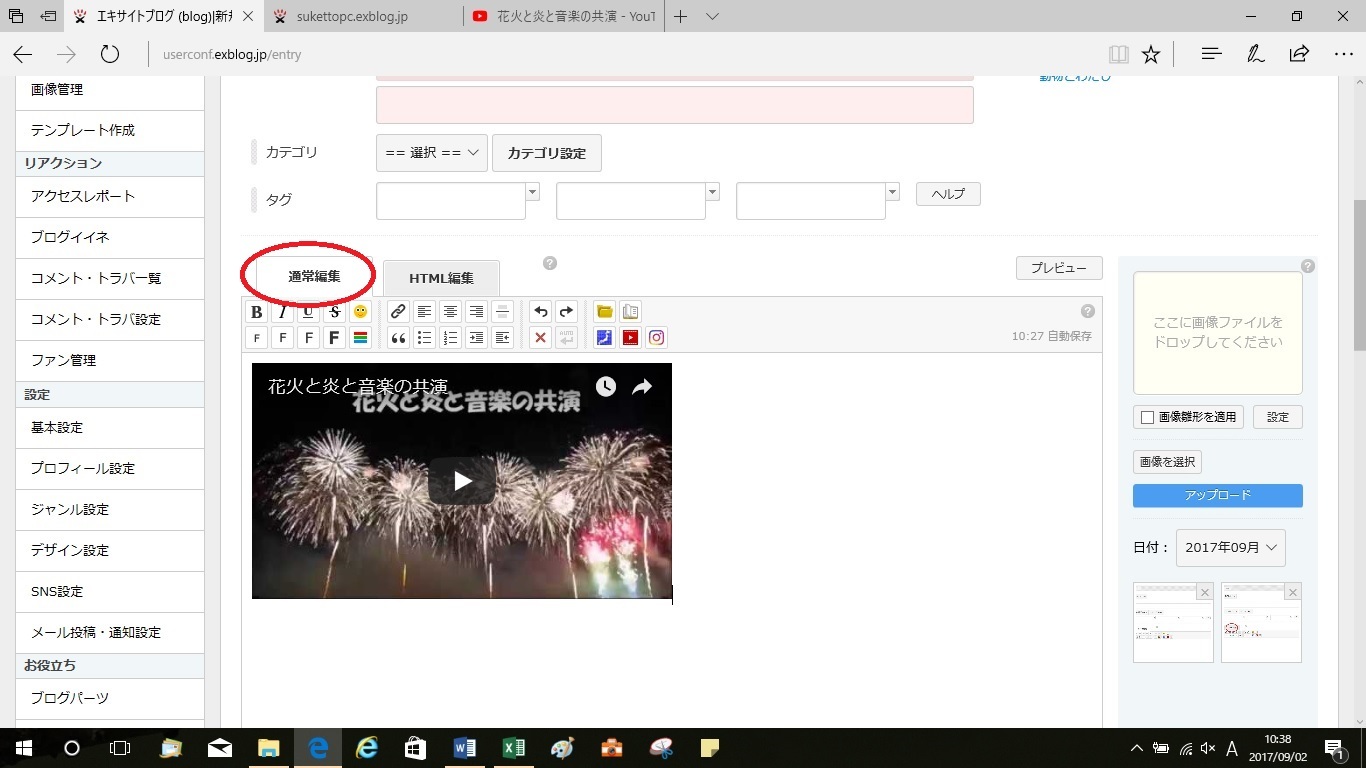Insert a numbered list
This screenshot has height=768, width=1366.
[451, 338]
